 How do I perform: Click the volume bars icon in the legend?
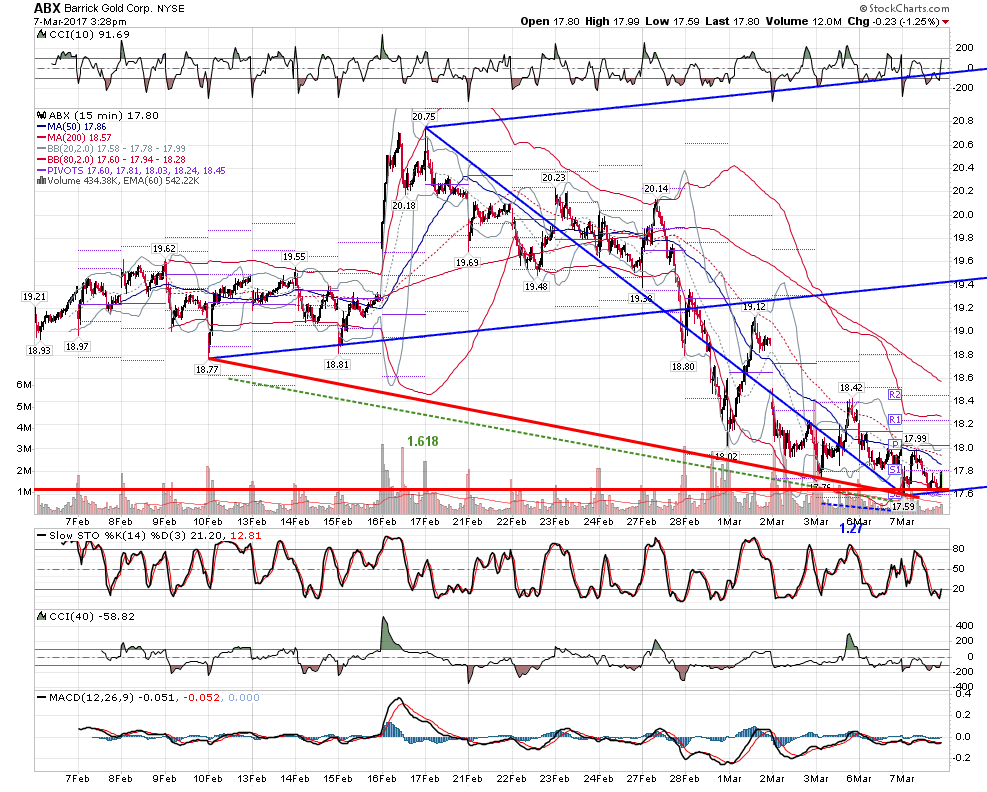[x=41, y=181]
